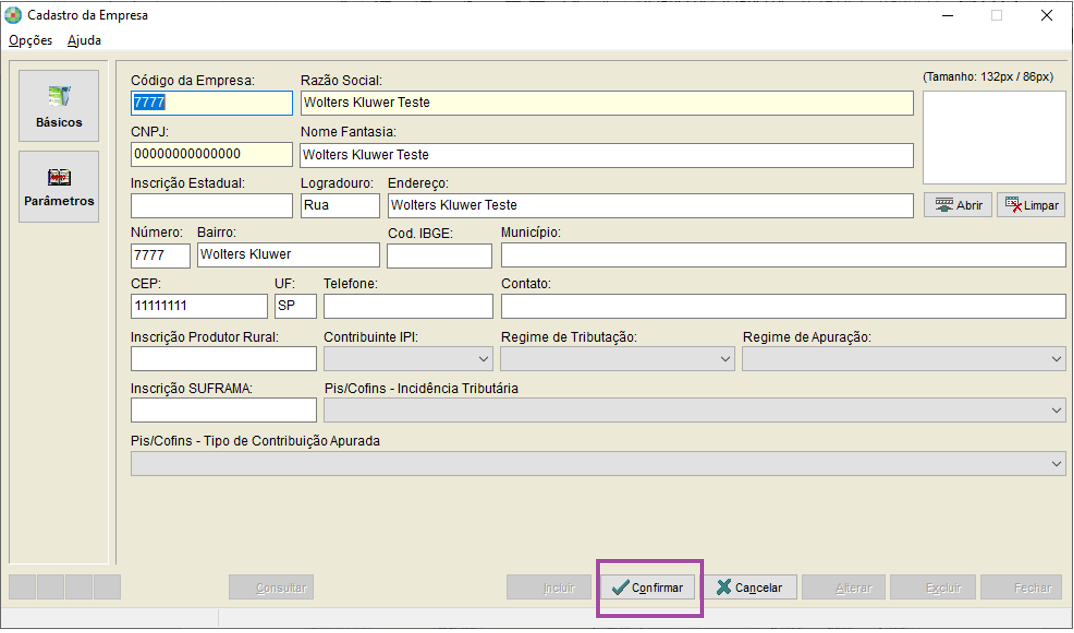Close the Cadastro da Empresa window
The width and height of the screenshot is (1074, 633).
point(1047,15)
